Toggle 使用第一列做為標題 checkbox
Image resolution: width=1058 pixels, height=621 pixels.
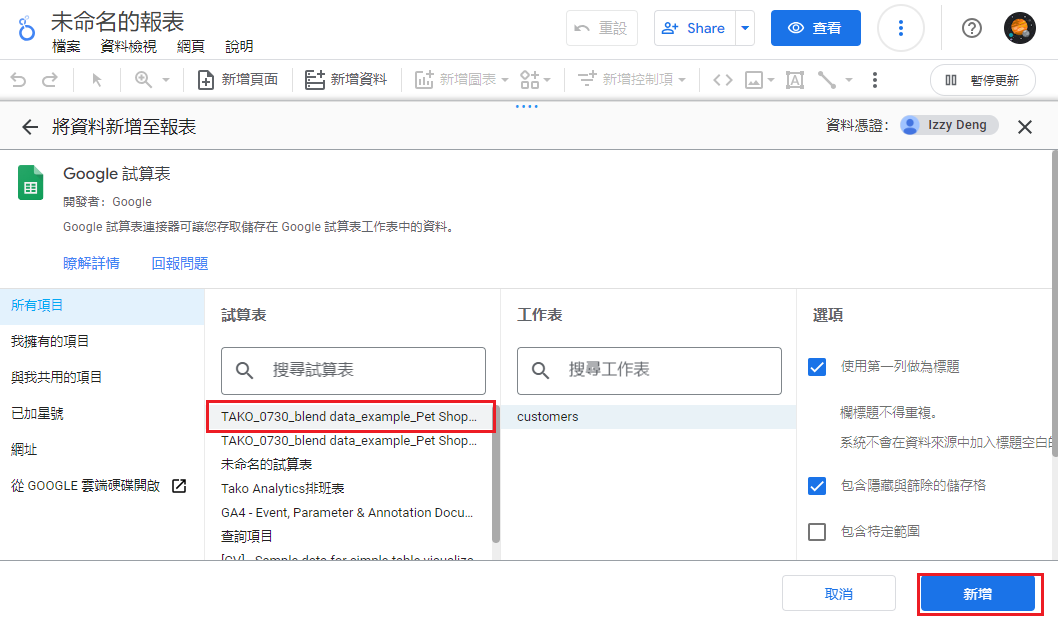pos(817,367)
